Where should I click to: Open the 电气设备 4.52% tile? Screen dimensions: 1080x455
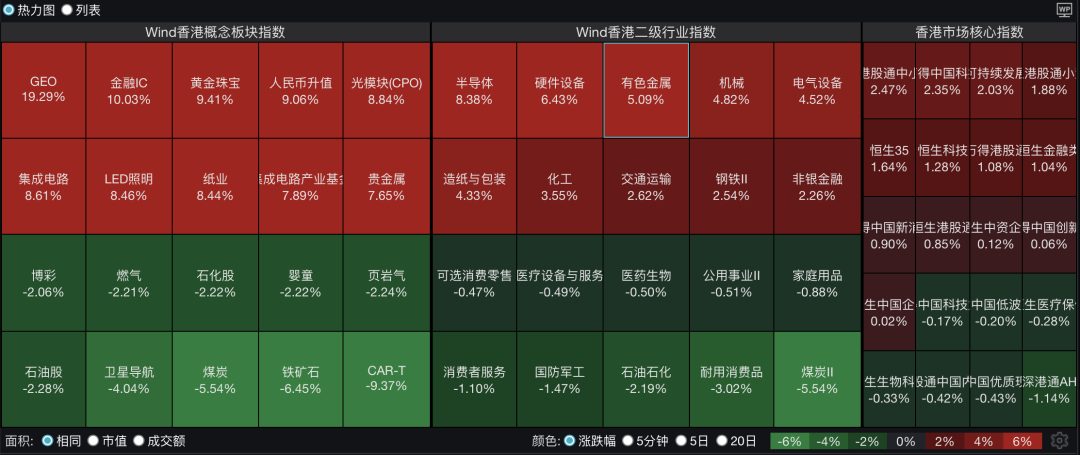[x=818, y=90]
